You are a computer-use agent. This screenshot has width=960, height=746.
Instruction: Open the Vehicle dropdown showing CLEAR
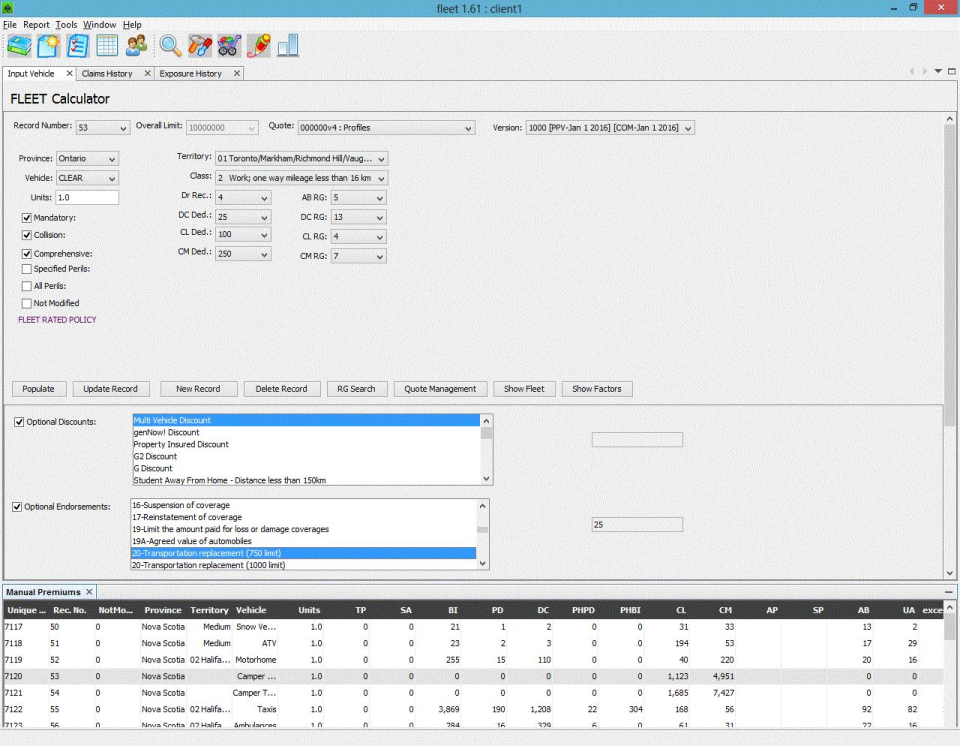click(87, 178)
